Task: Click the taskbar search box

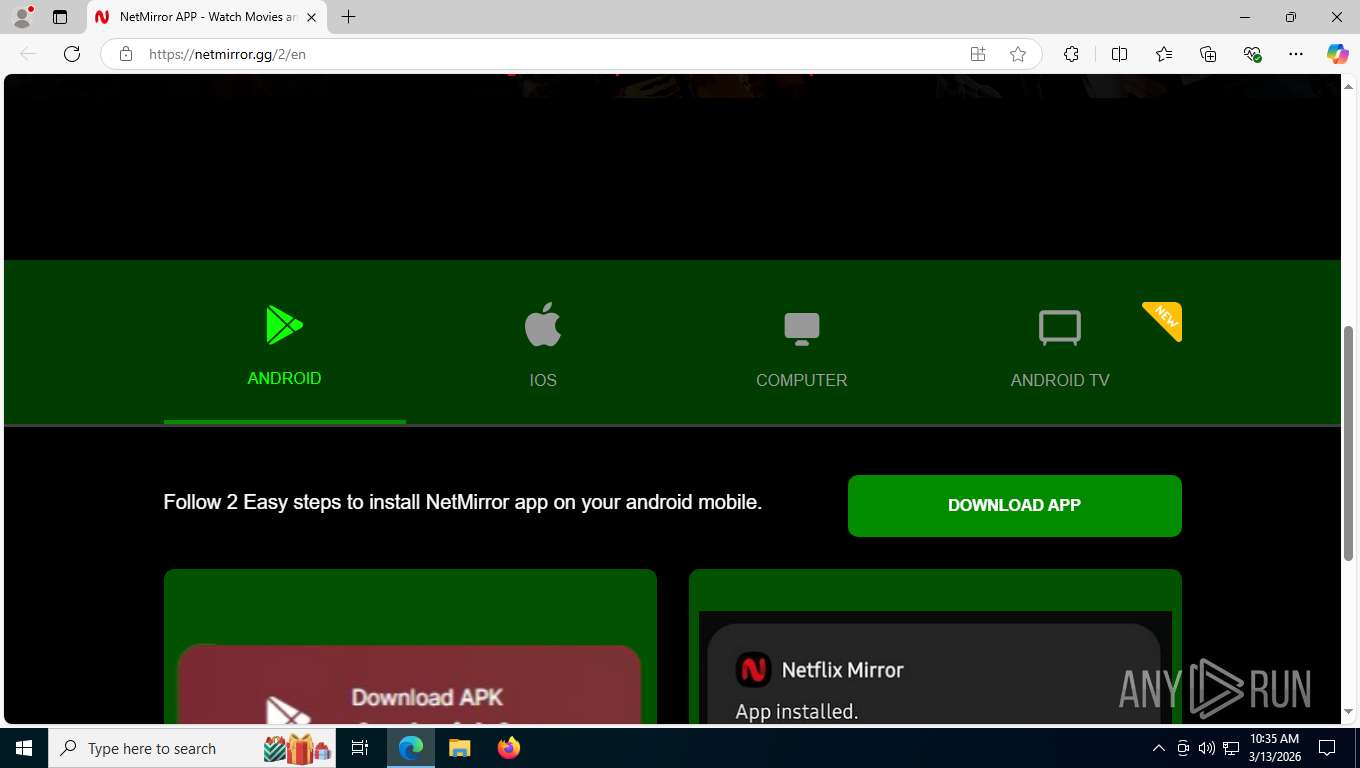Action: click(192, 748)
